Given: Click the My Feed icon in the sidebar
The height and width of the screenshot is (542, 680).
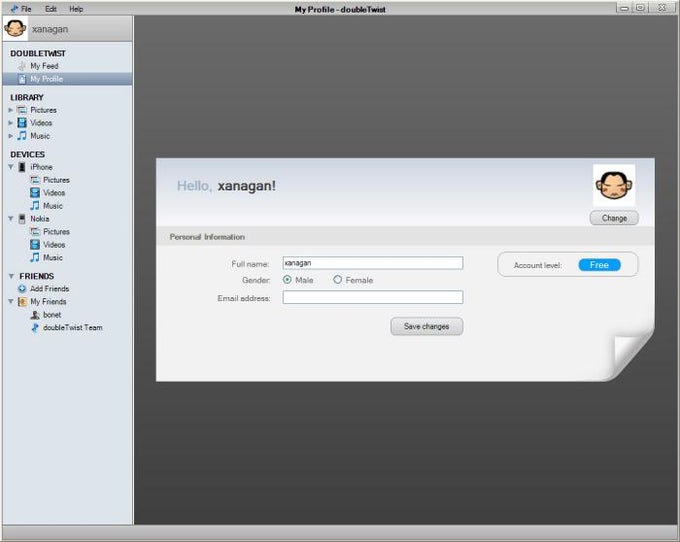Looking at the screenshot, I should pyautogui.click(x=22, y=66).
